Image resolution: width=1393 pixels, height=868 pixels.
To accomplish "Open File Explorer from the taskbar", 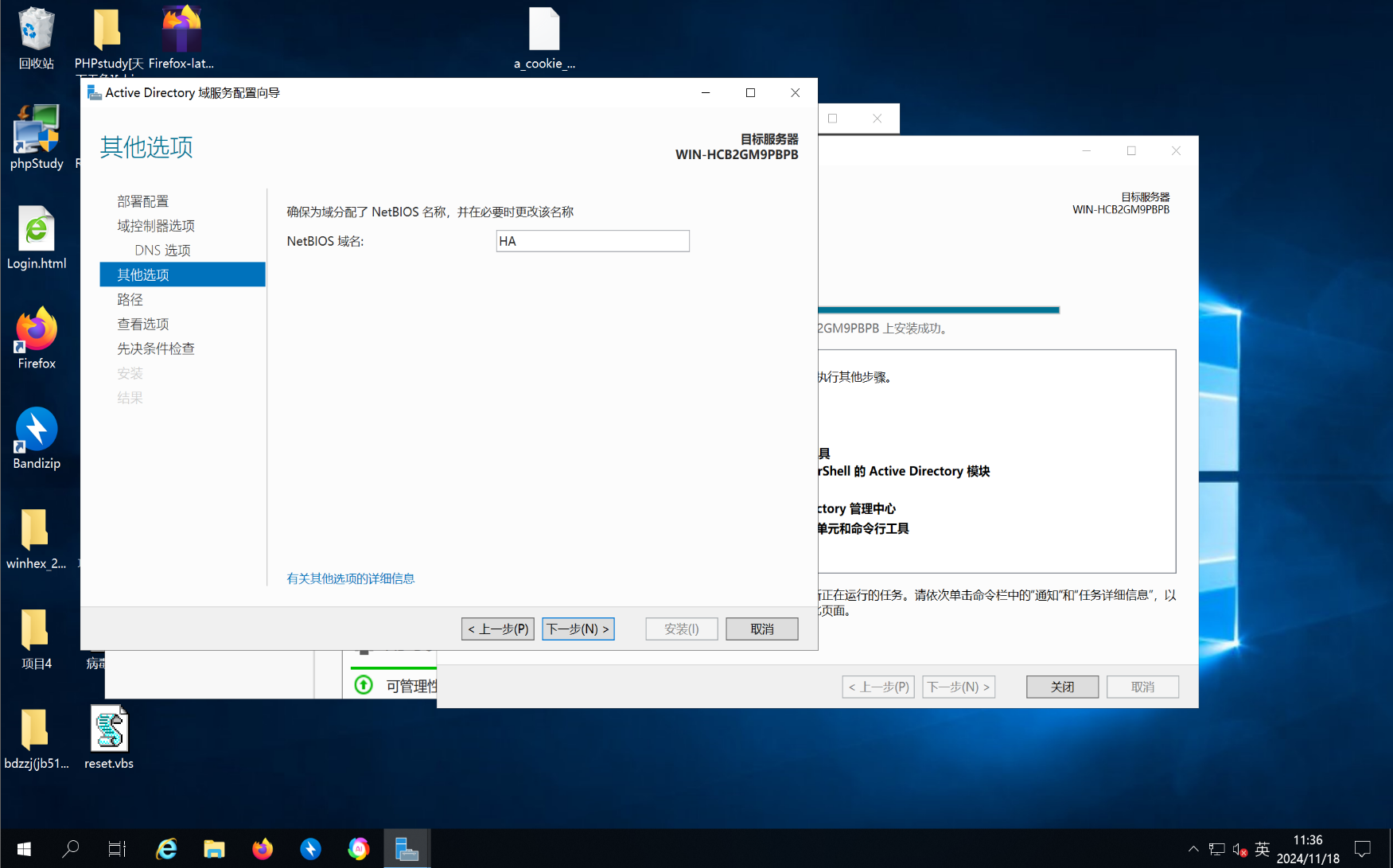I will pos(214,849).
